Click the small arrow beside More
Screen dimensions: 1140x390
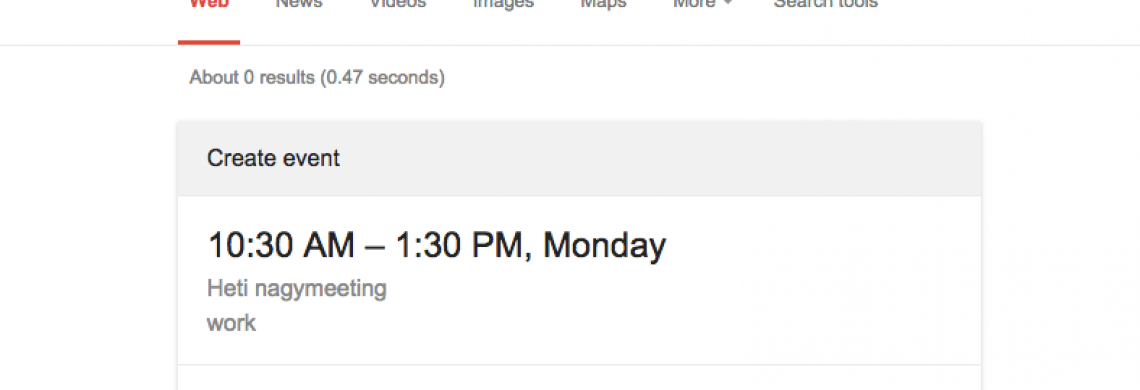tap(727, 4)
